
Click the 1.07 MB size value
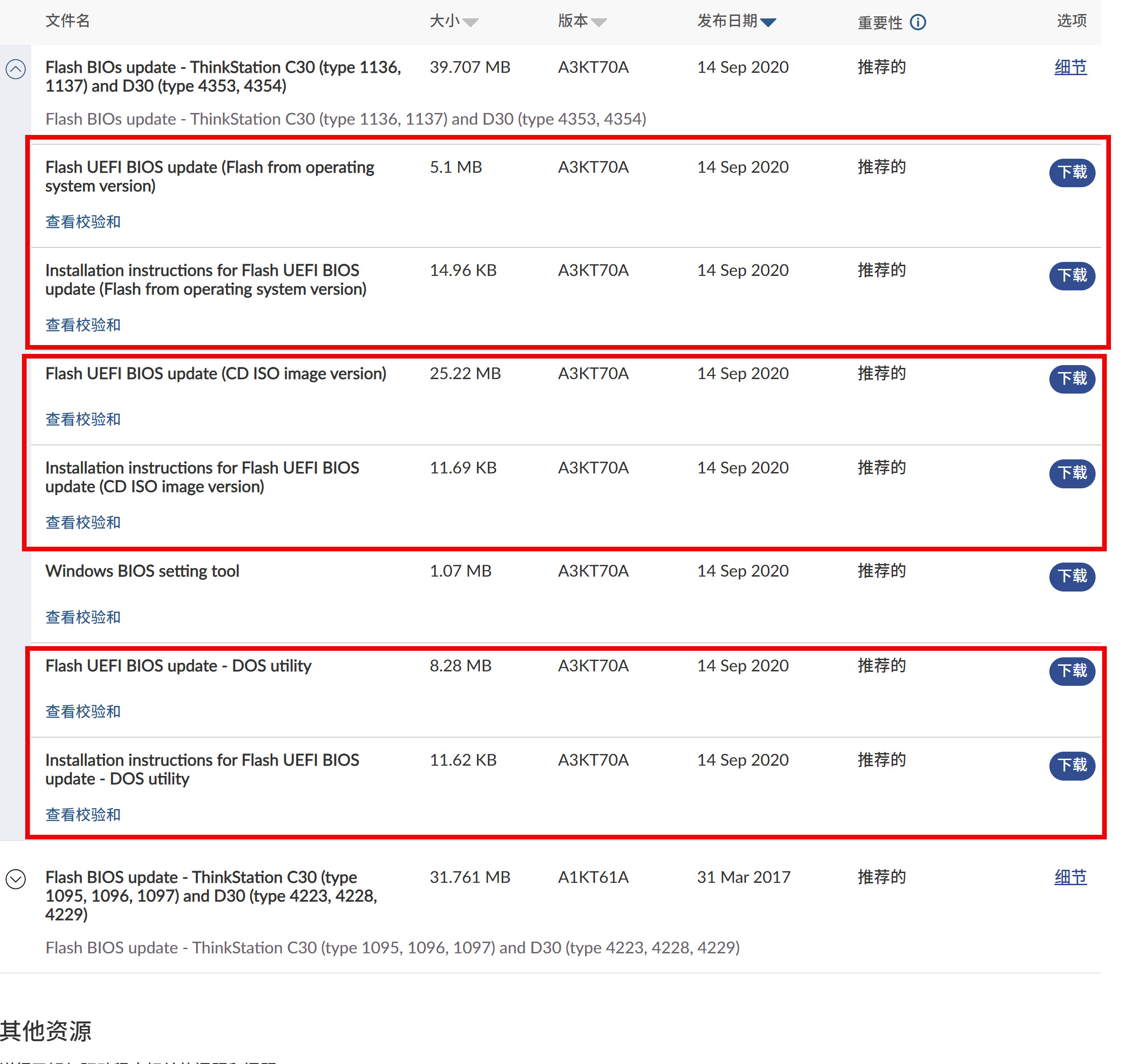coord(460,571)
